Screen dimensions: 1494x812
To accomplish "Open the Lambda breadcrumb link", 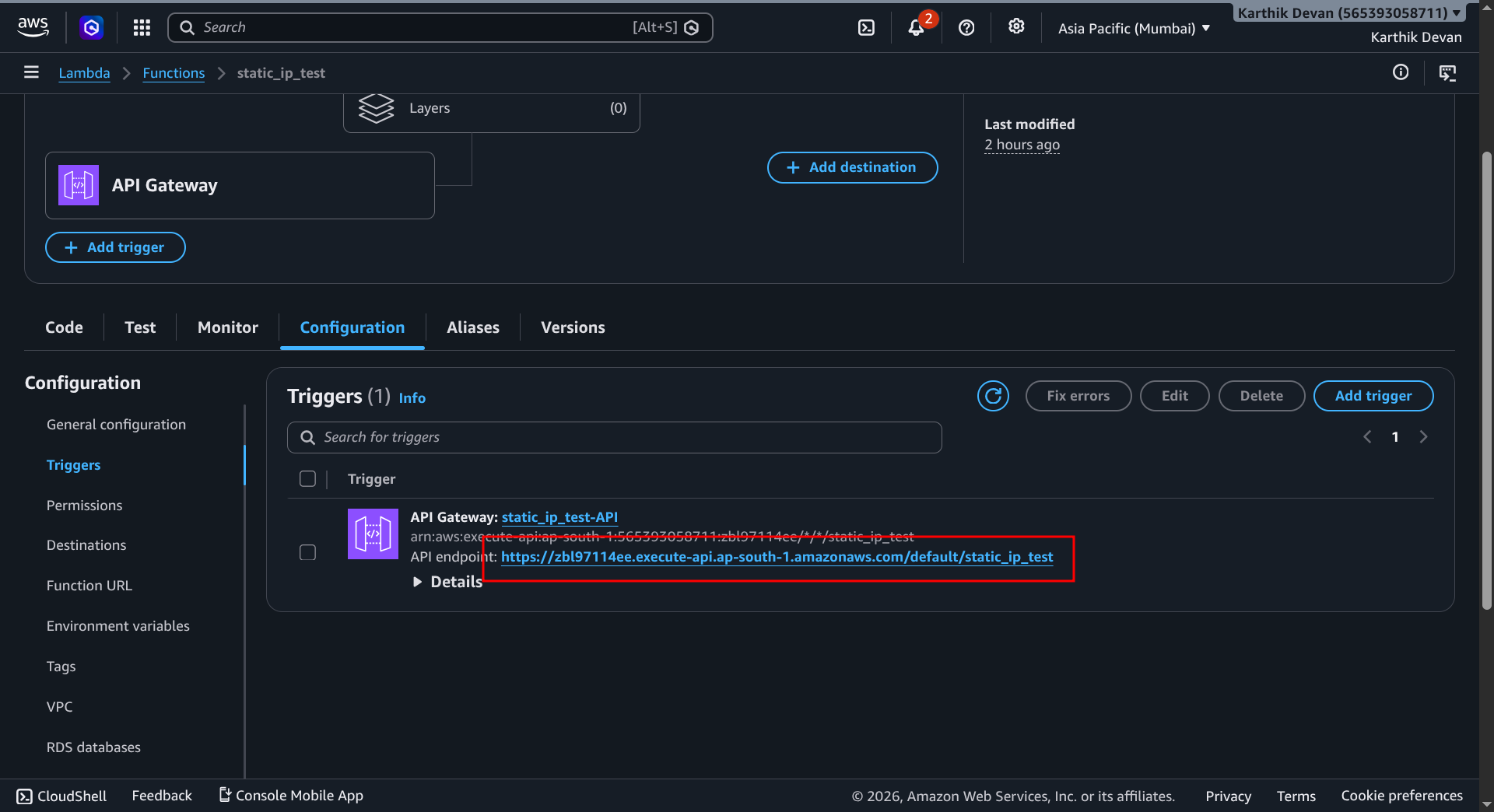I will (x=84, y=73).
